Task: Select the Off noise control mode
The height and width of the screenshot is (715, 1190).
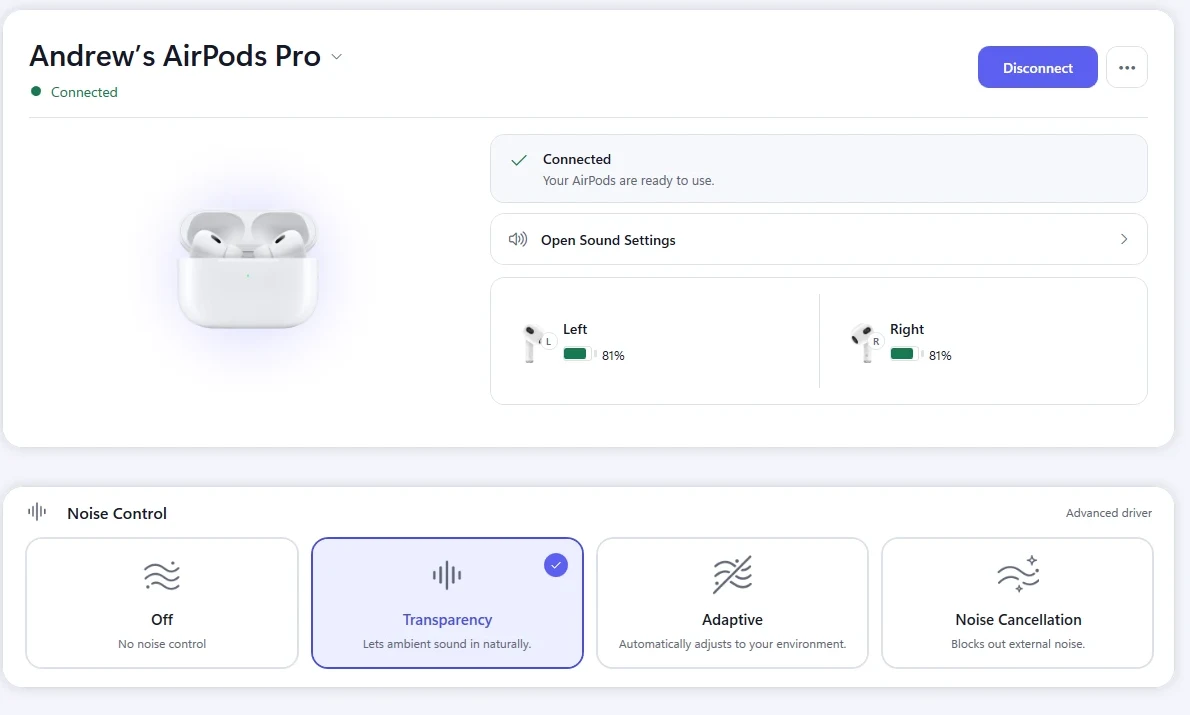Action: (x=162, y=603)
